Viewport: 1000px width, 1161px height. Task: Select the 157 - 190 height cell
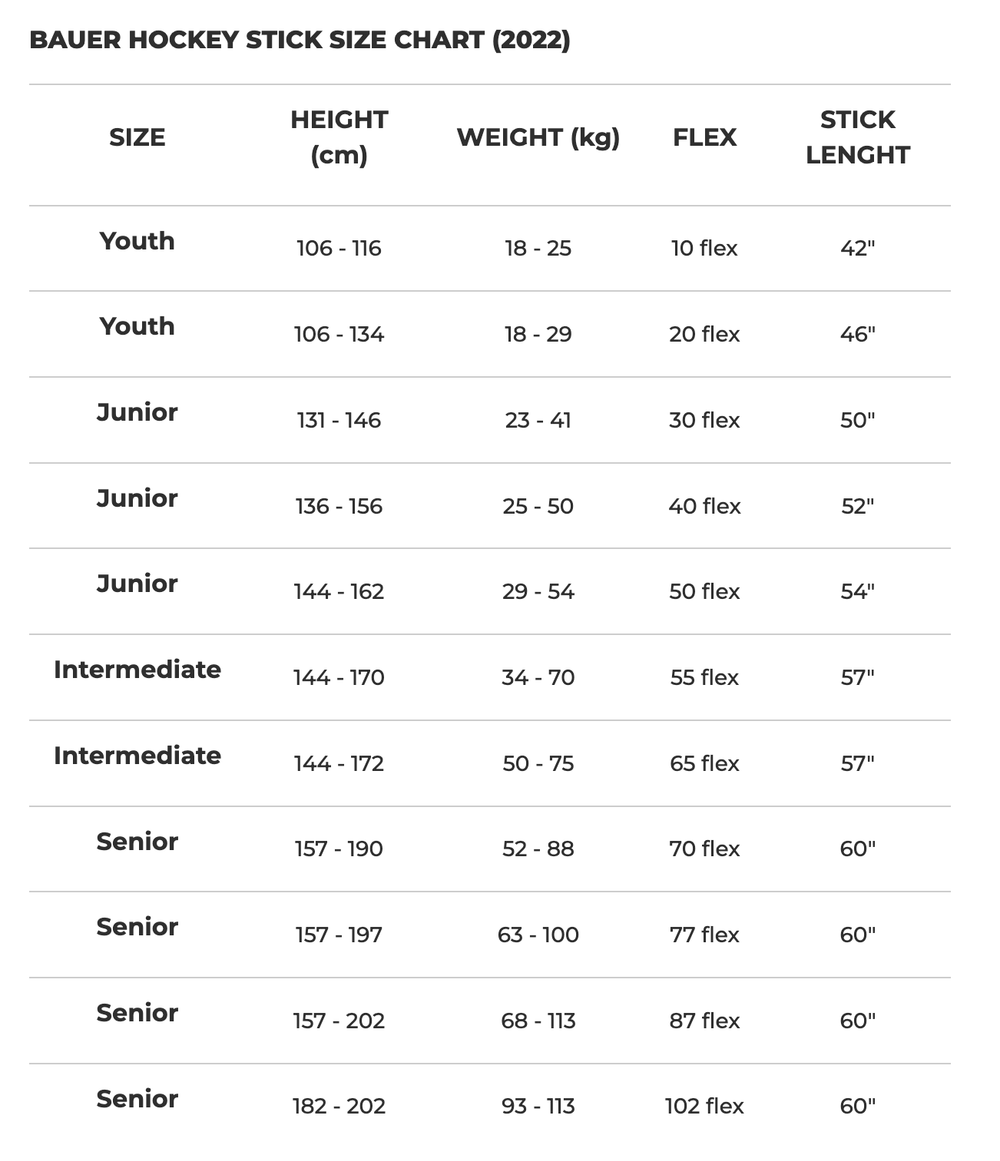tap(339, 849)
